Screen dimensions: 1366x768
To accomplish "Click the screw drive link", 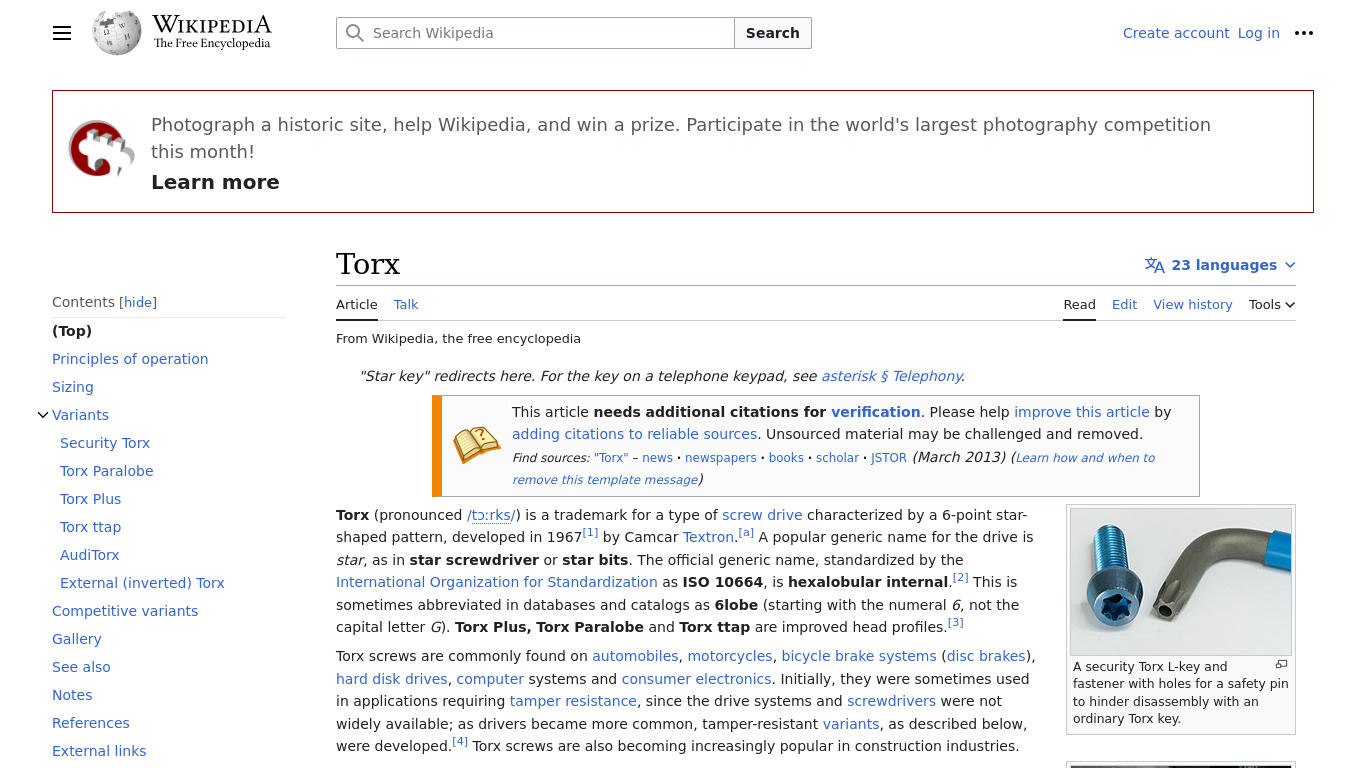I will 762,515.
